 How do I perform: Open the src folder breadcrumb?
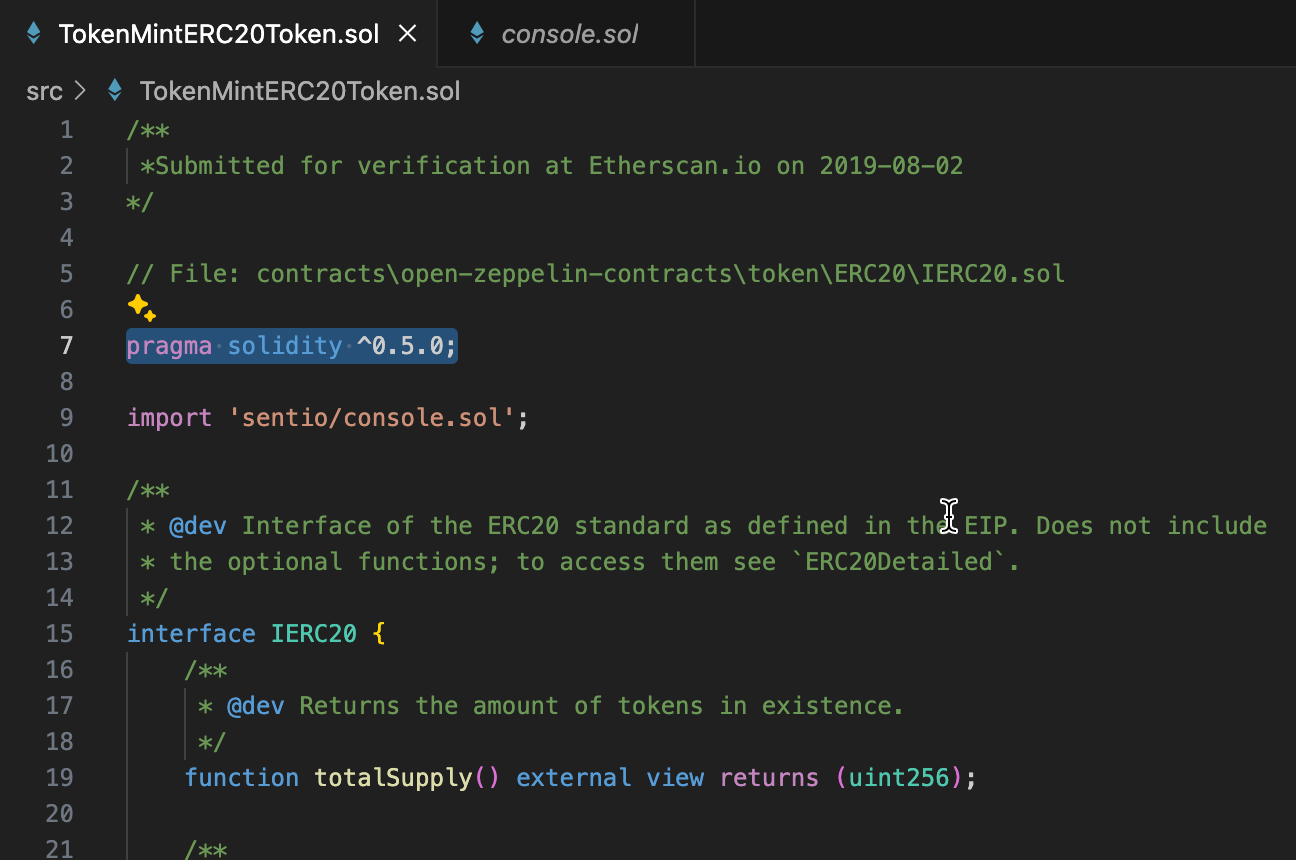tap(44, 91)
